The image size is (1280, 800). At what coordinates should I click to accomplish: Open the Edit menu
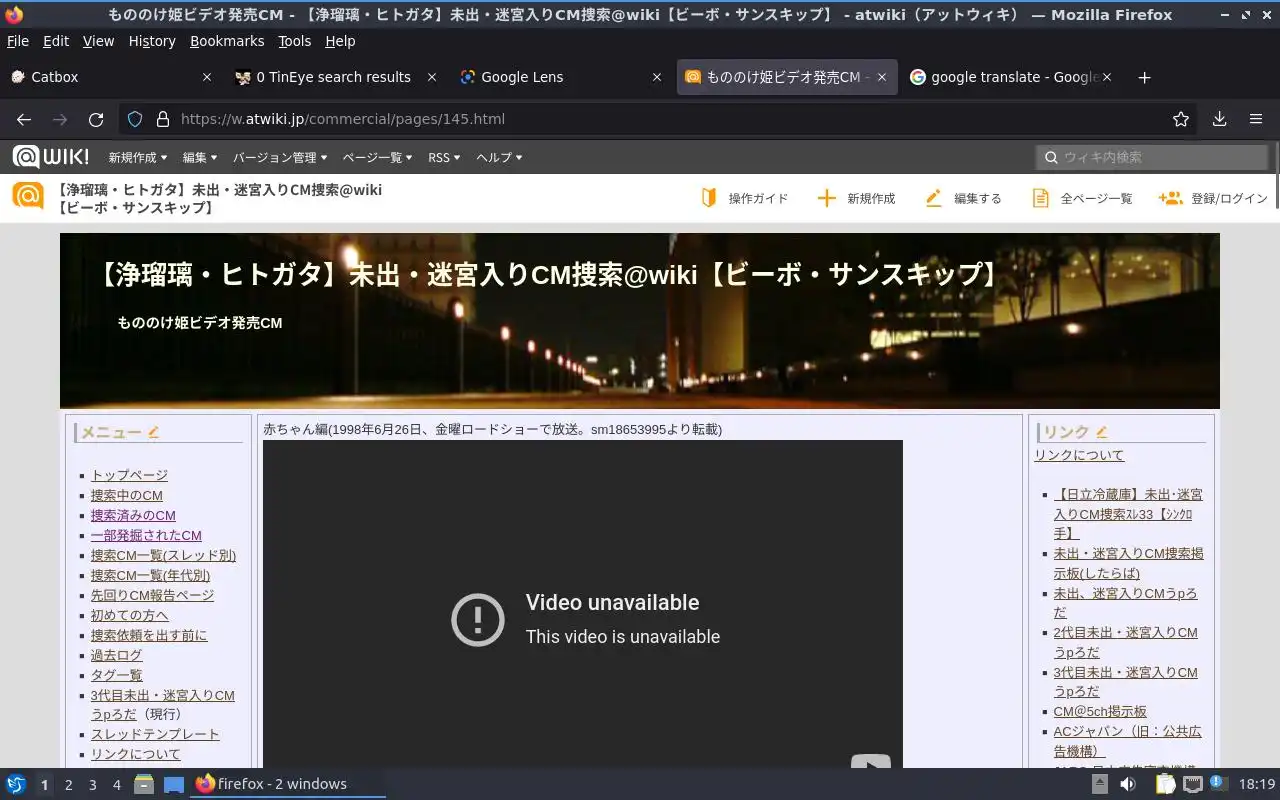56,41
